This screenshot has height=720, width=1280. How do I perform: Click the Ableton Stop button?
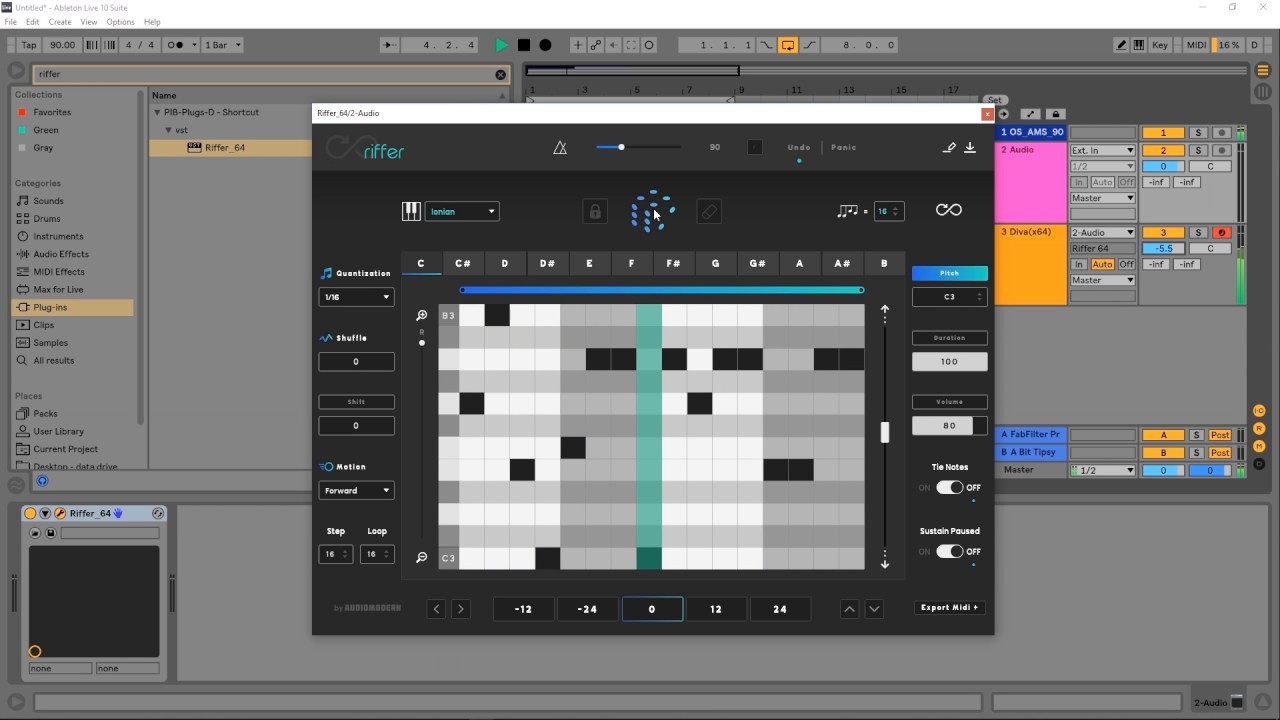click(x=523, y=45)
